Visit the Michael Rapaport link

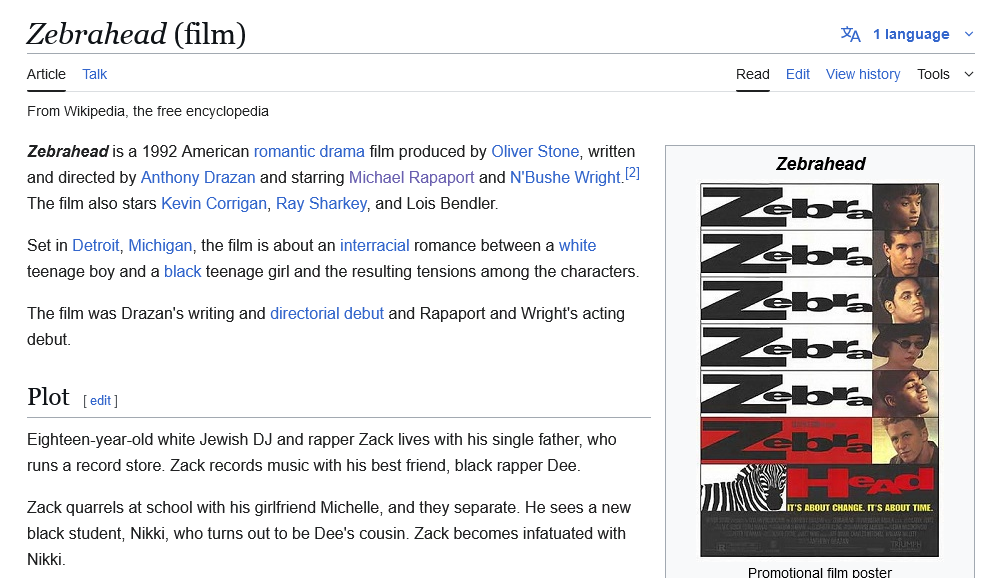(412, 178)
